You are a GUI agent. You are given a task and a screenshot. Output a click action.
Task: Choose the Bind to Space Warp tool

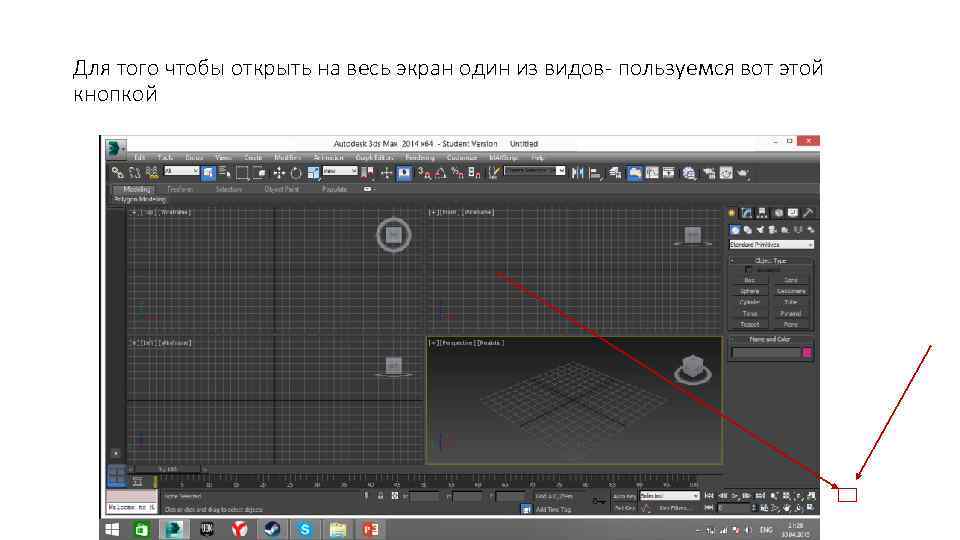tap(152, 173)
